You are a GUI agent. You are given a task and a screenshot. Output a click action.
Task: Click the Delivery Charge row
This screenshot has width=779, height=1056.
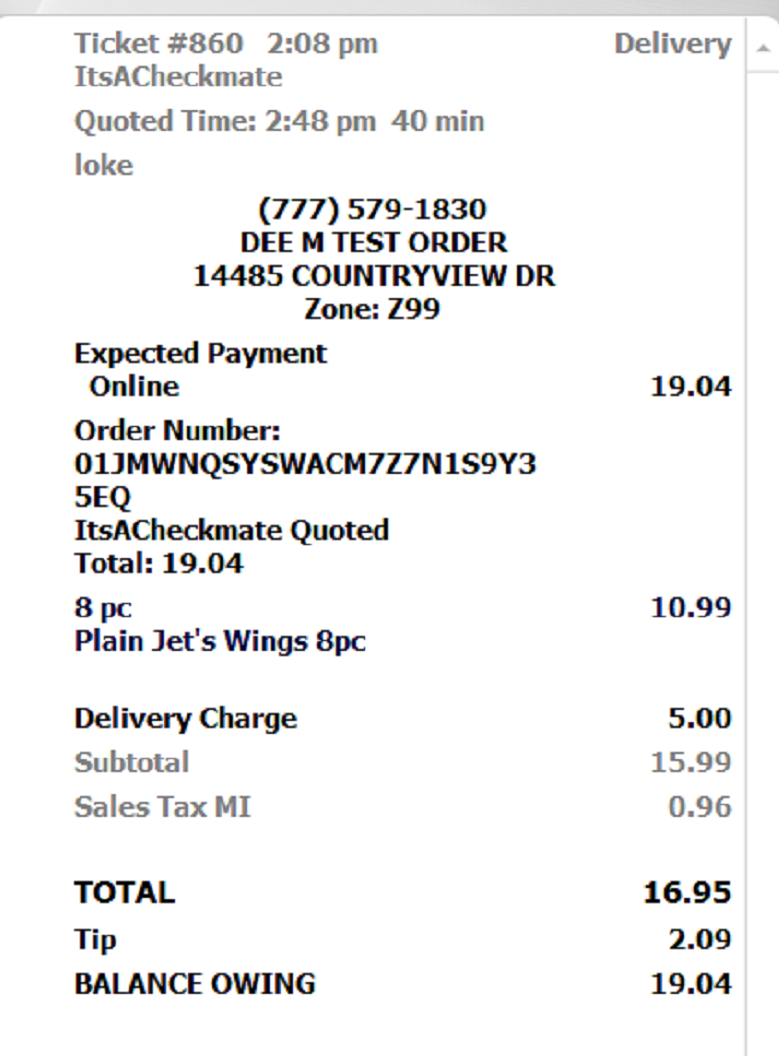click(x=403, y=719)
